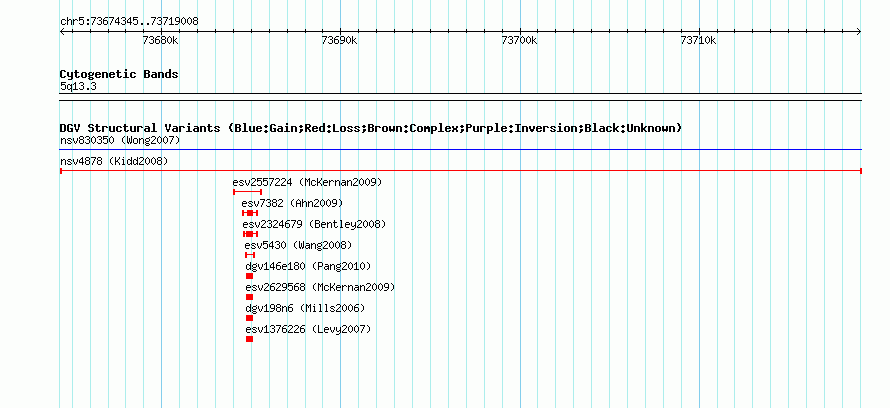The height and width of the screenshot is (408, 890).
Task: Click the red esv2557224 loss glyph
Action: [x=247, y=192]
